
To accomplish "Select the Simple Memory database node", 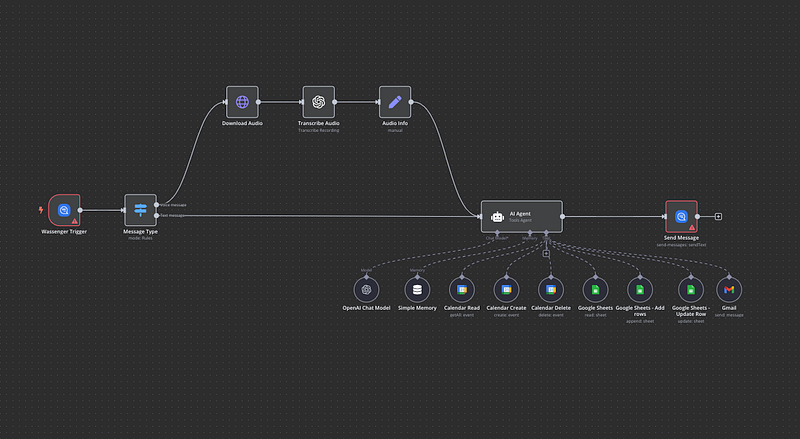I will [x=420, y=289].
